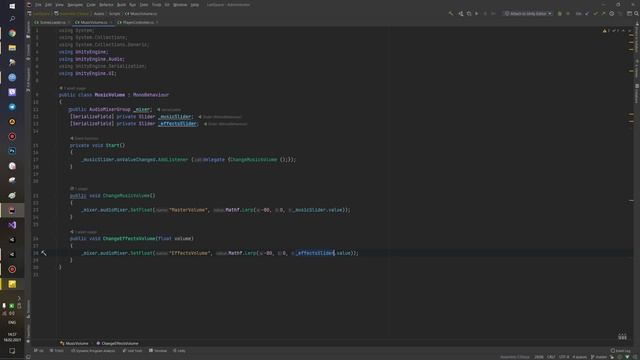The width and height of the screenshot is (640, 360).
Task: Click the "EffectsVolume" string on line 28
Action: click(190, 253)
